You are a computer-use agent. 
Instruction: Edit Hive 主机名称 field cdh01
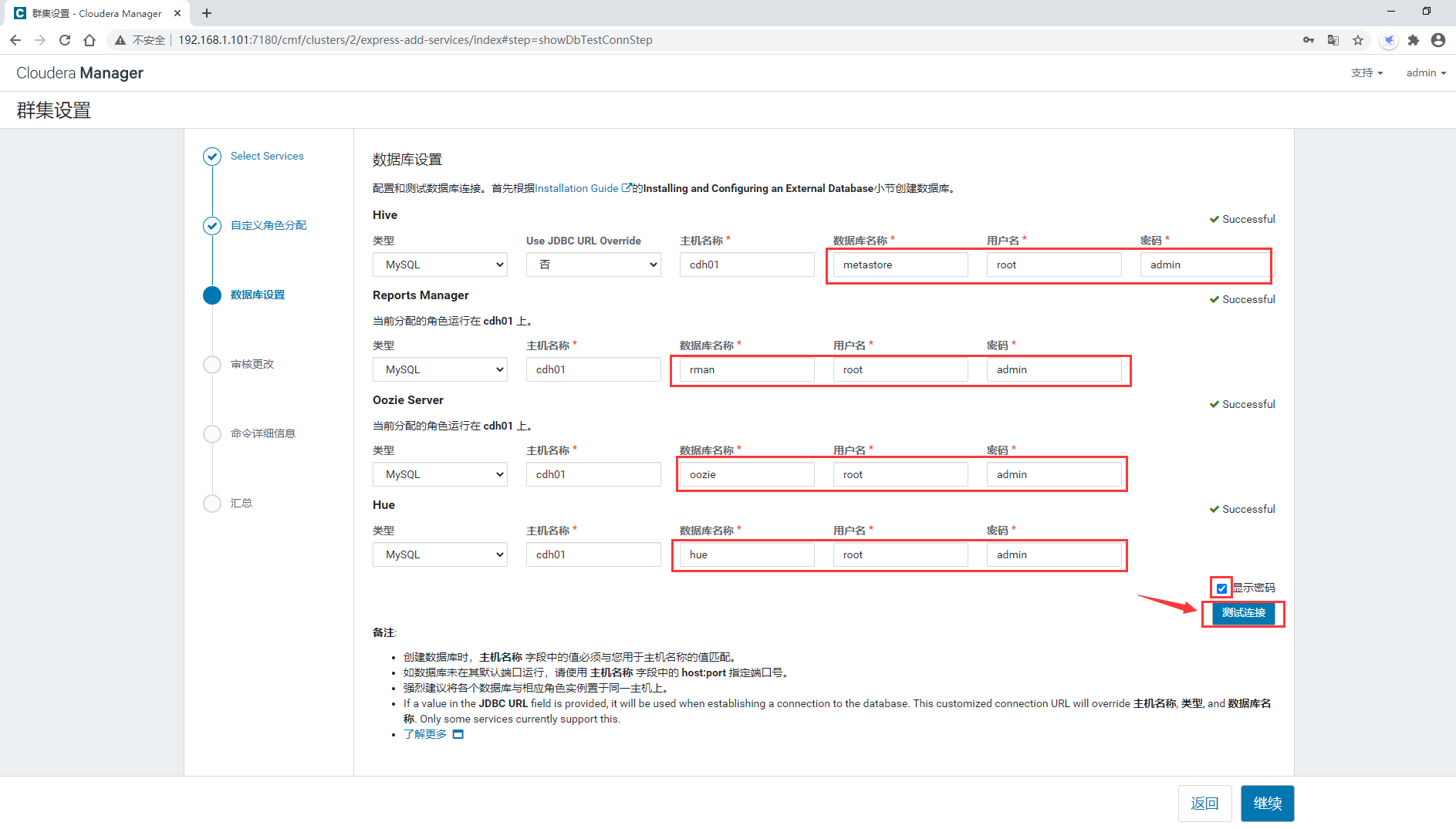click(x=747, y=265)
